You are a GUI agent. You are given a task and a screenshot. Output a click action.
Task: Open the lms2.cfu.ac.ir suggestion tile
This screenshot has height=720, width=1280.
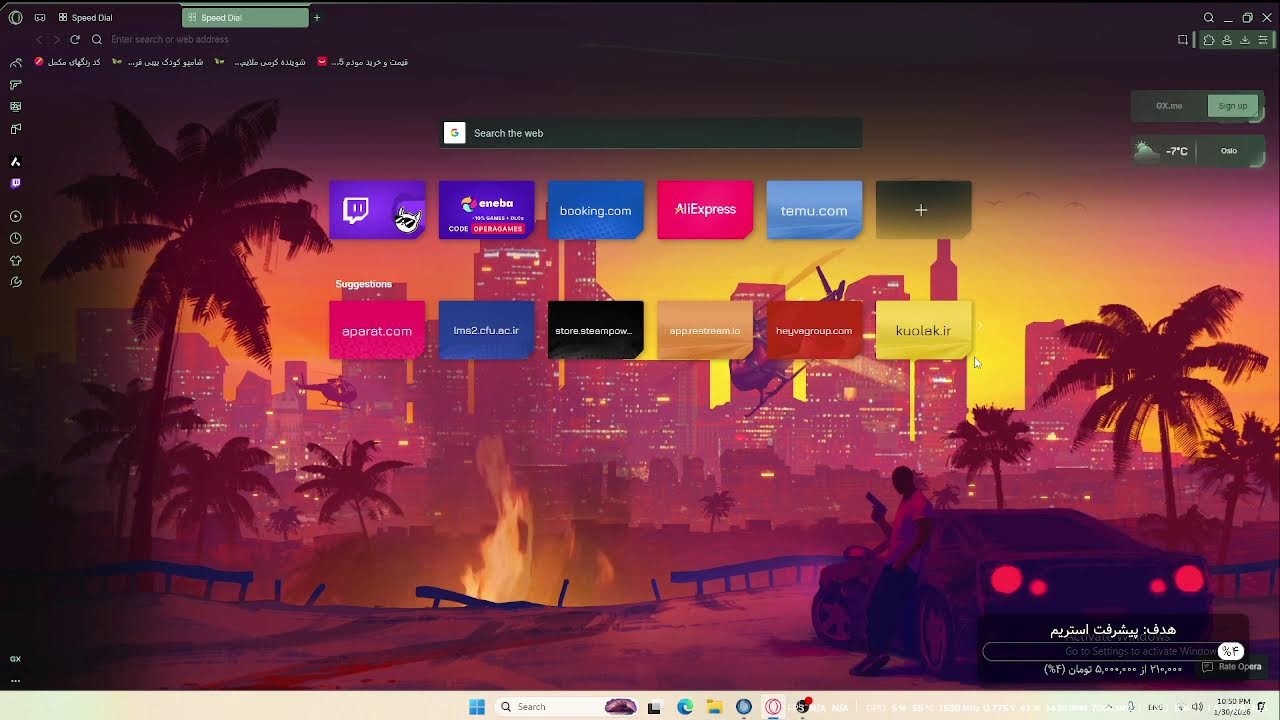pyautogui.click(x=486, y=330)
